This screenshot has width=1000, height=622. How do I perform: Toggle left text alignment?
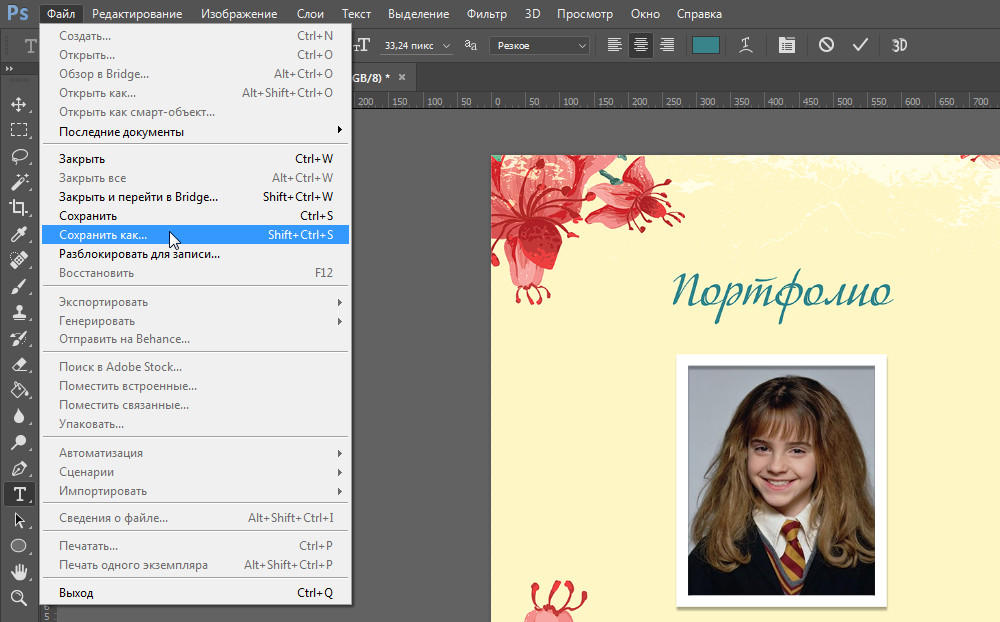point(614,45)
